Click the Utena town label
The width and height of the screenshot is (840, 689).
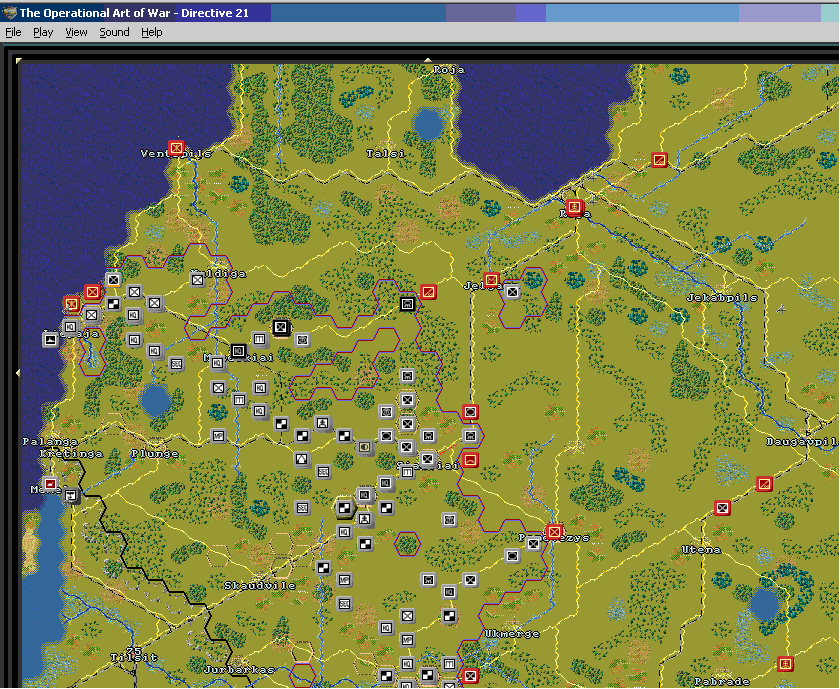tap(701, 549)
